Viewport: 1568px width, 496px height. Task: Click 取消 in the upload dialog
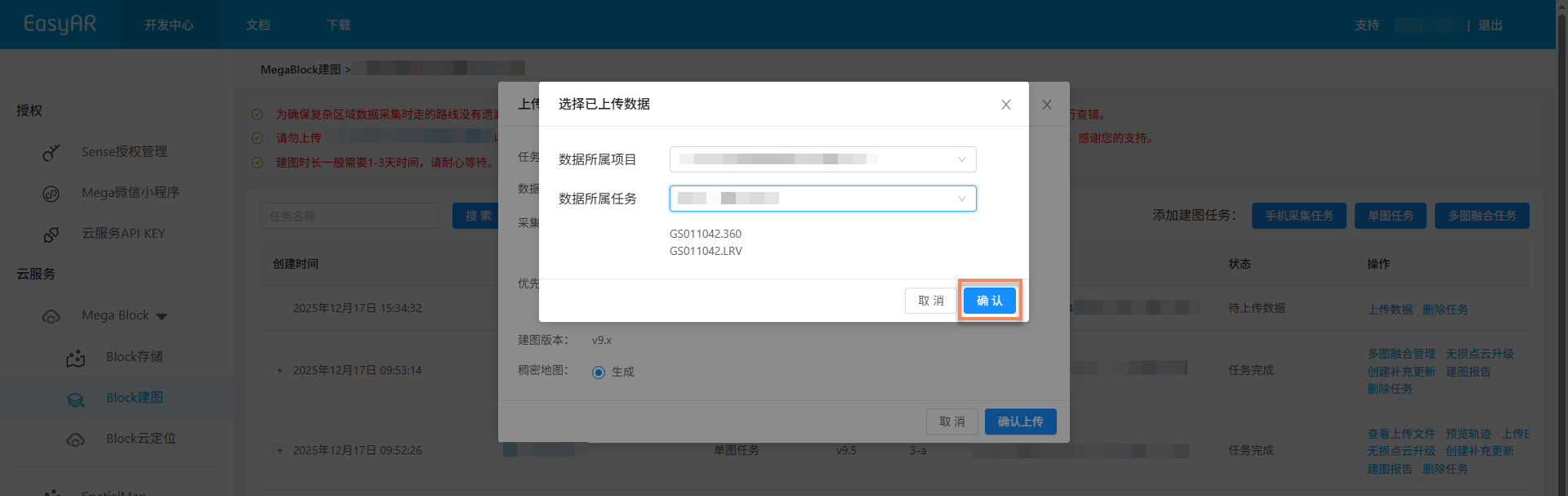[x=952, y=422]
